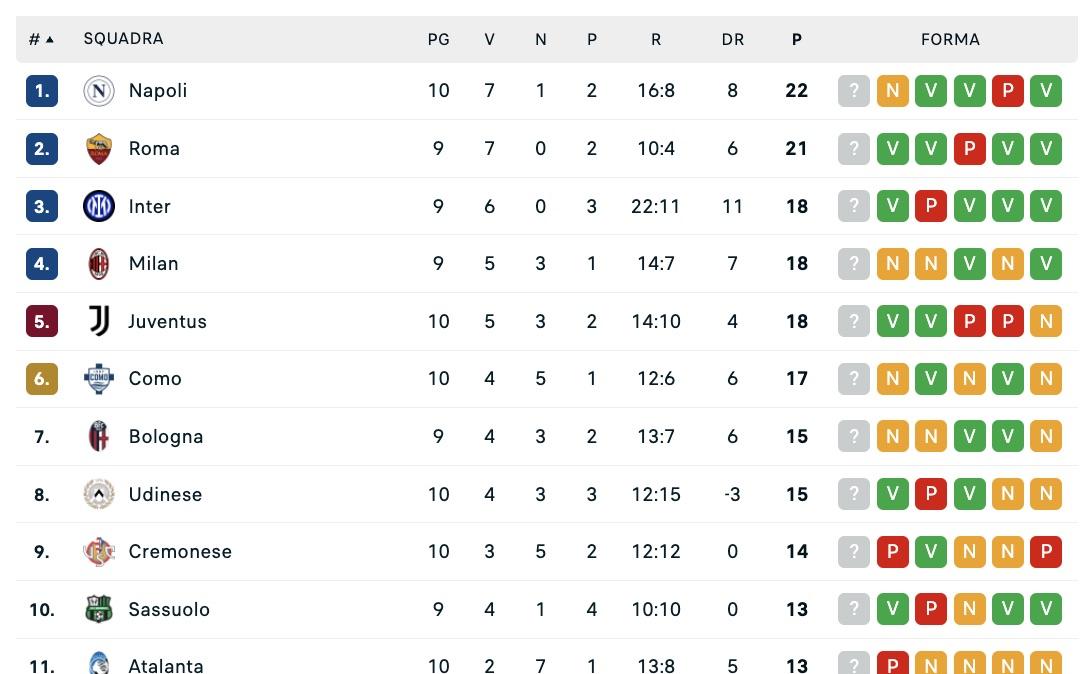Click the Napoli club crest
This screenshot has height=674, width=1092.
[99, 90]
